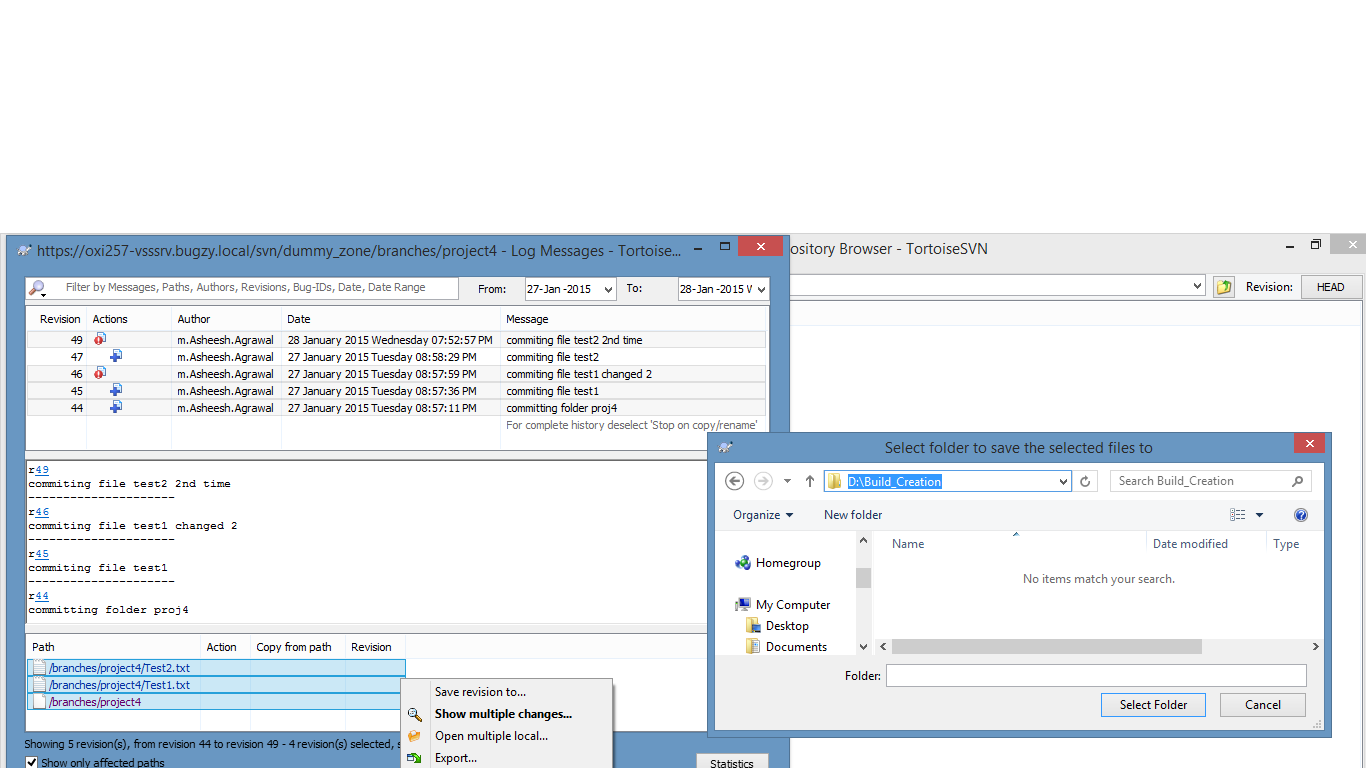This screenshot has width=1366, height=768.
Task: Go forward in the folder dialog
Action: (x=763, y=481)
